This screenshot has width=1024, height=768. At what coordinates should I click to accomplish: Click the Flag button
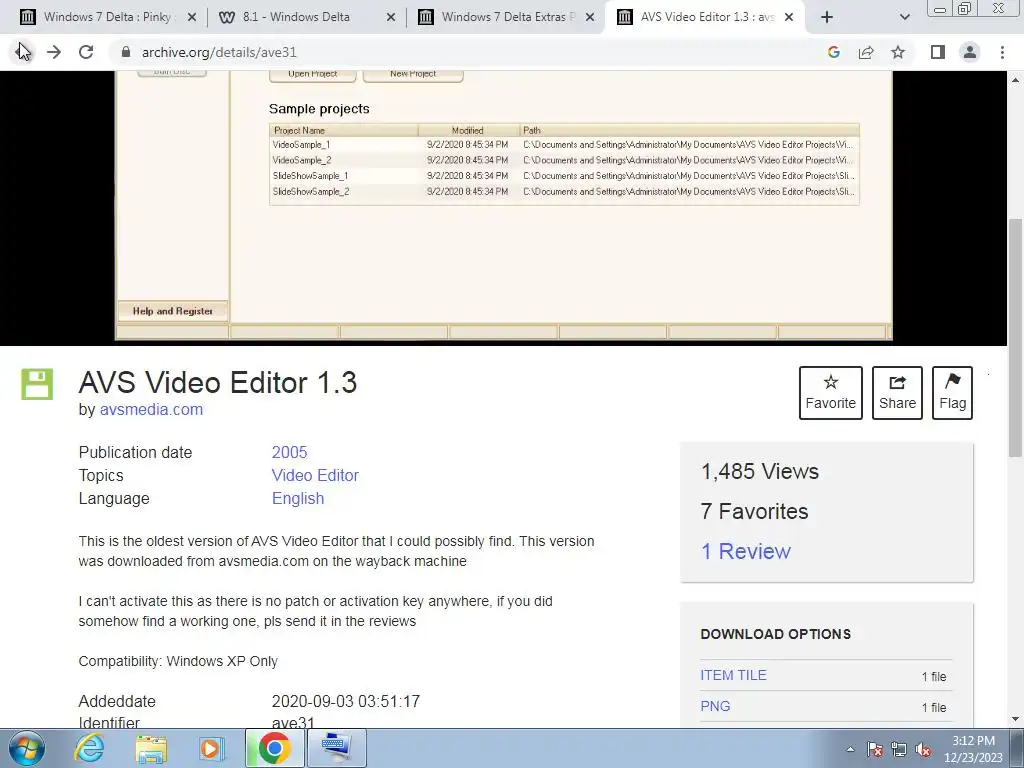(952, 392)
